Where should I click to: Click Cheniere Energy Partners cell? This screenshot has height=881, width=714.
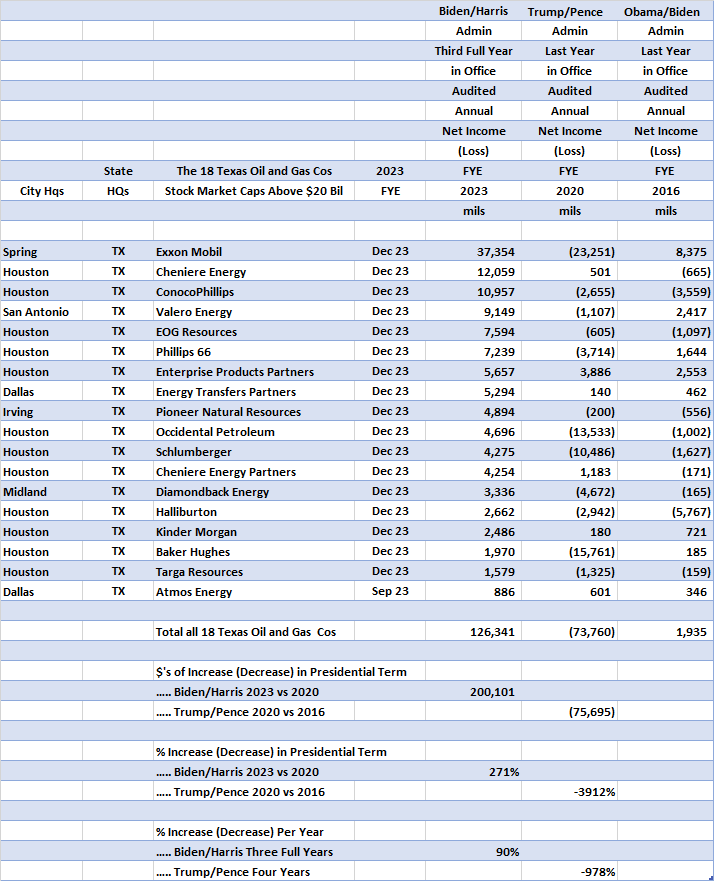point(254,471)
